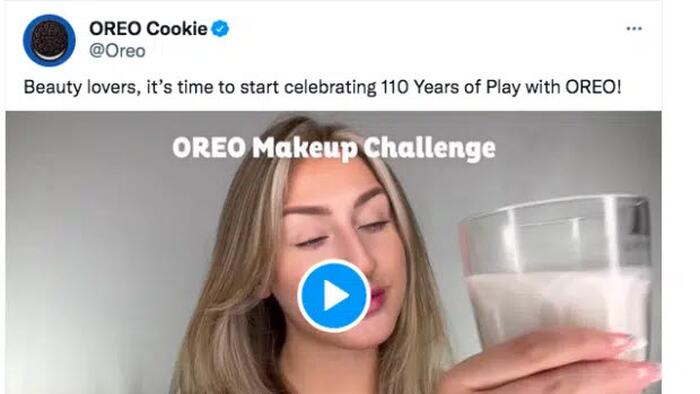Click the blue verified badge checkmark
This screenshot has height=394, width=700.
click(x=220, y=29)
